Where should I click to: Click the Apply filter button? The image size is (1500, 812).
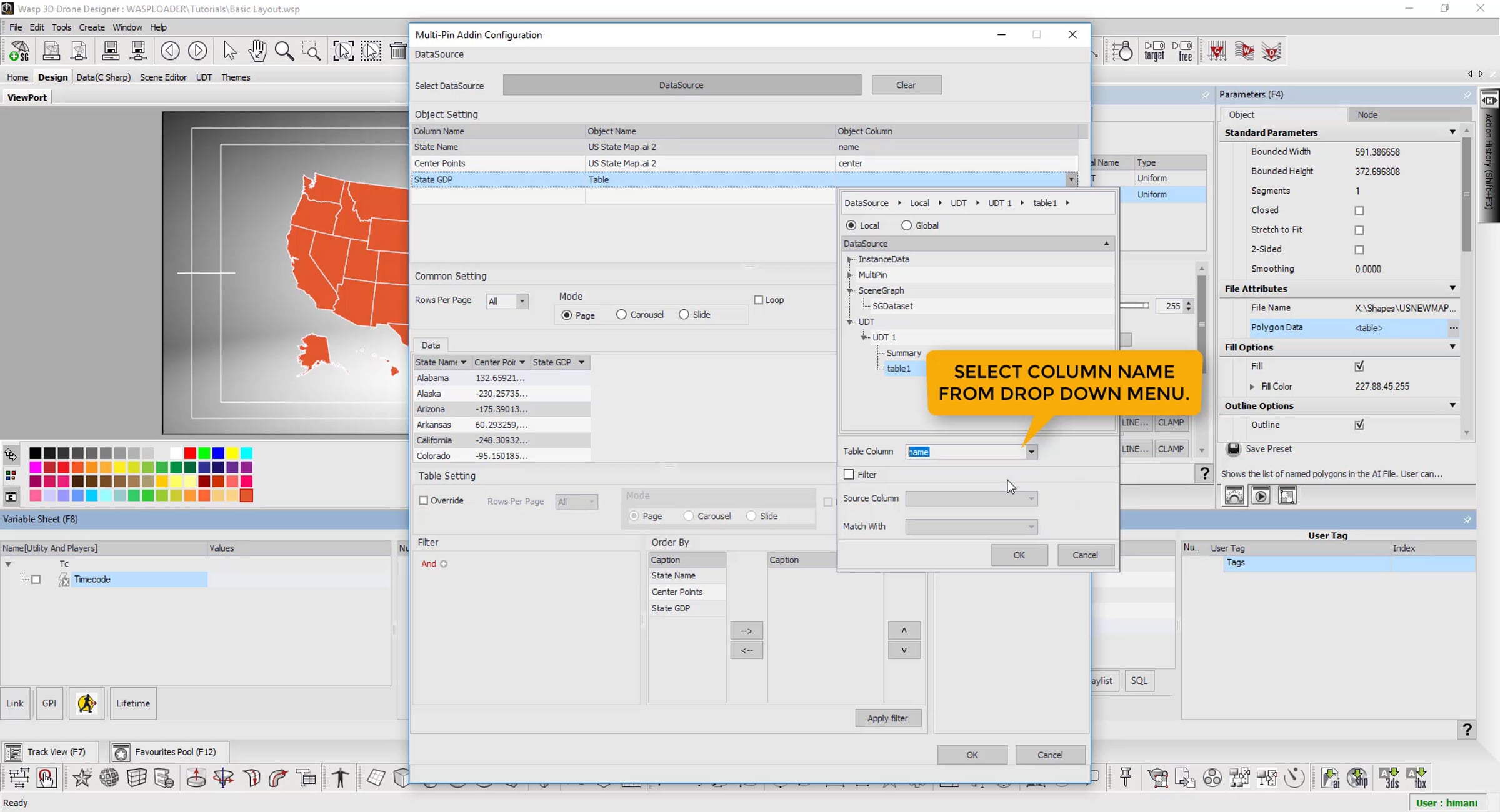pyautogui.click(x=887, y=718)
